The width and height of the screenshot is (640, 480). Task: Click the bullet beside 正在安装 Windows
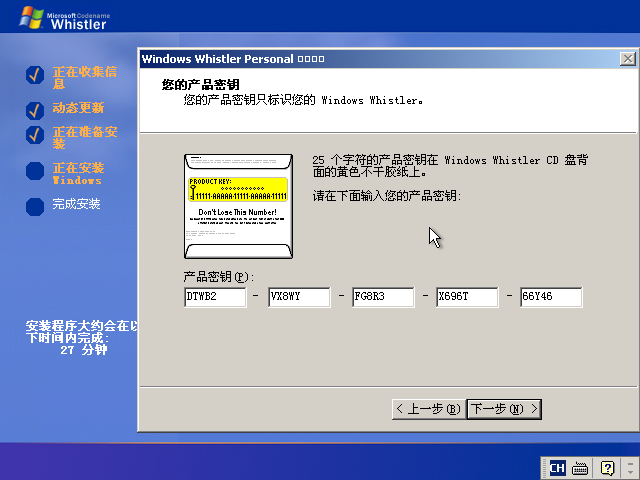(35, 171)
